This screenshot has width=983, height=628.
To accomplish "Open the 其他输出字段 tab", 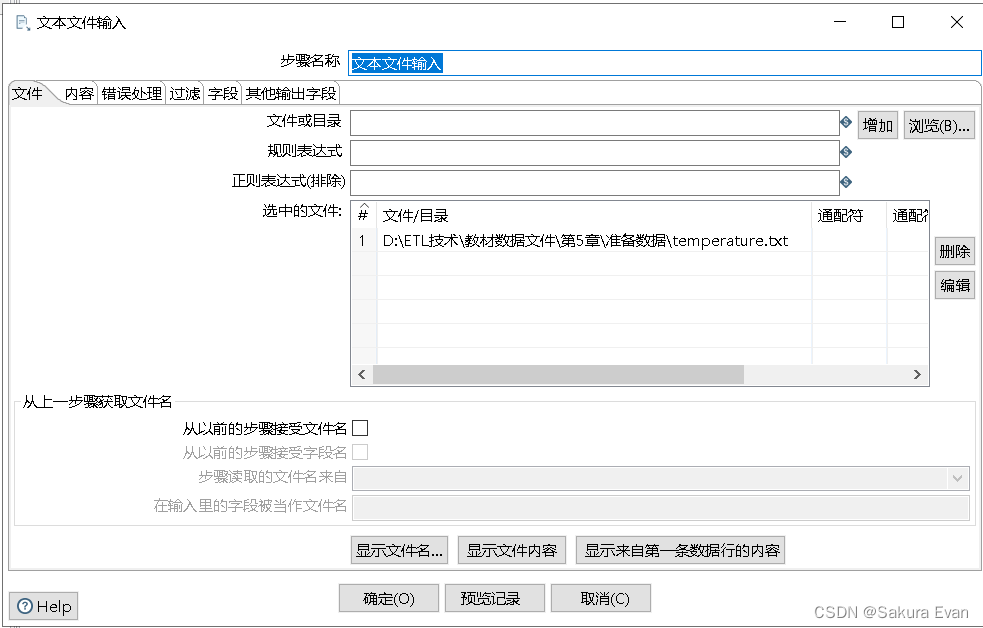I will [291, 93].
